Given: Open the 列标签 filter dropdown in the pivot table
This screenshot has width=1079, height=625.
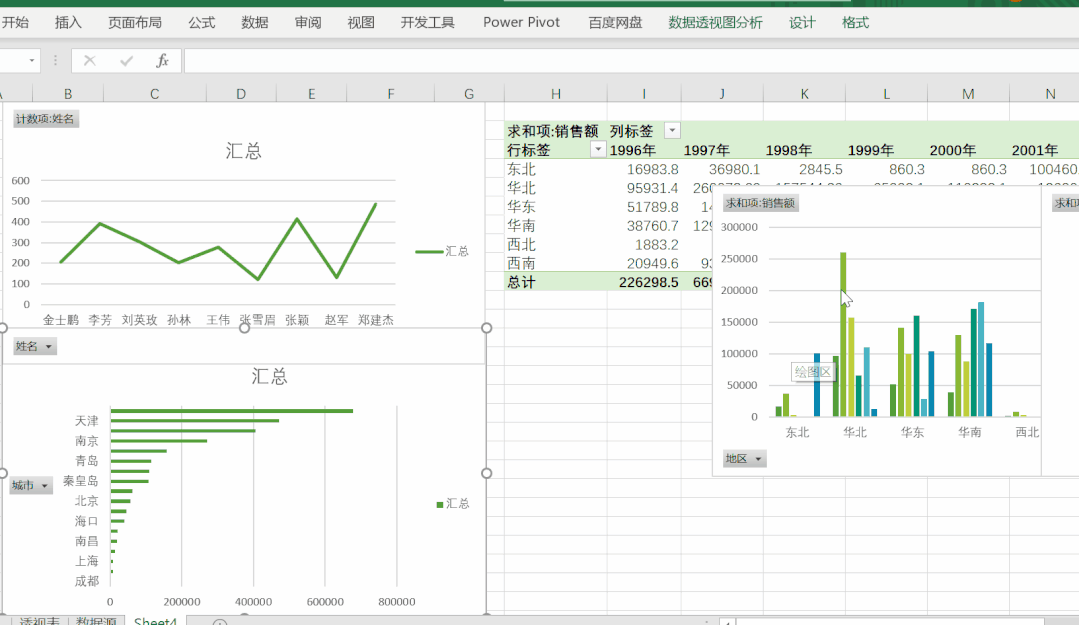Looking at the screenshot, I should coord(670,130).
